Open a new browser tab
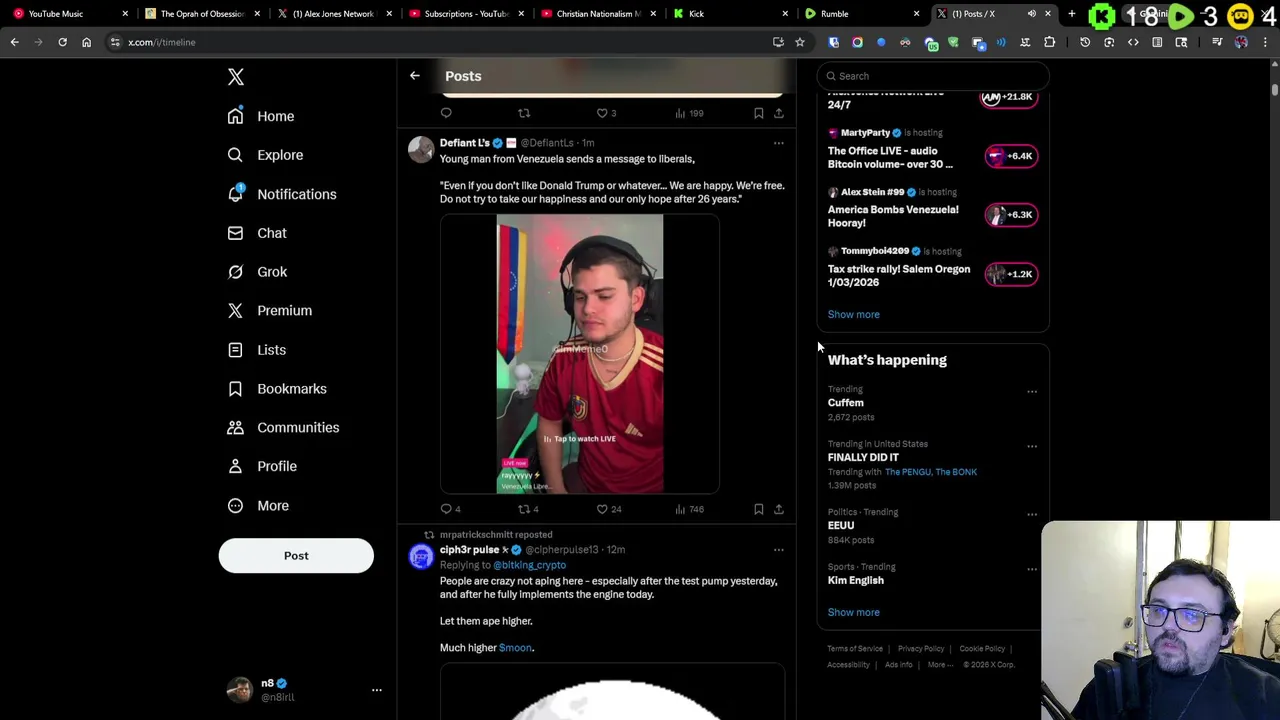1280x720 pixels. (1072, 14)
